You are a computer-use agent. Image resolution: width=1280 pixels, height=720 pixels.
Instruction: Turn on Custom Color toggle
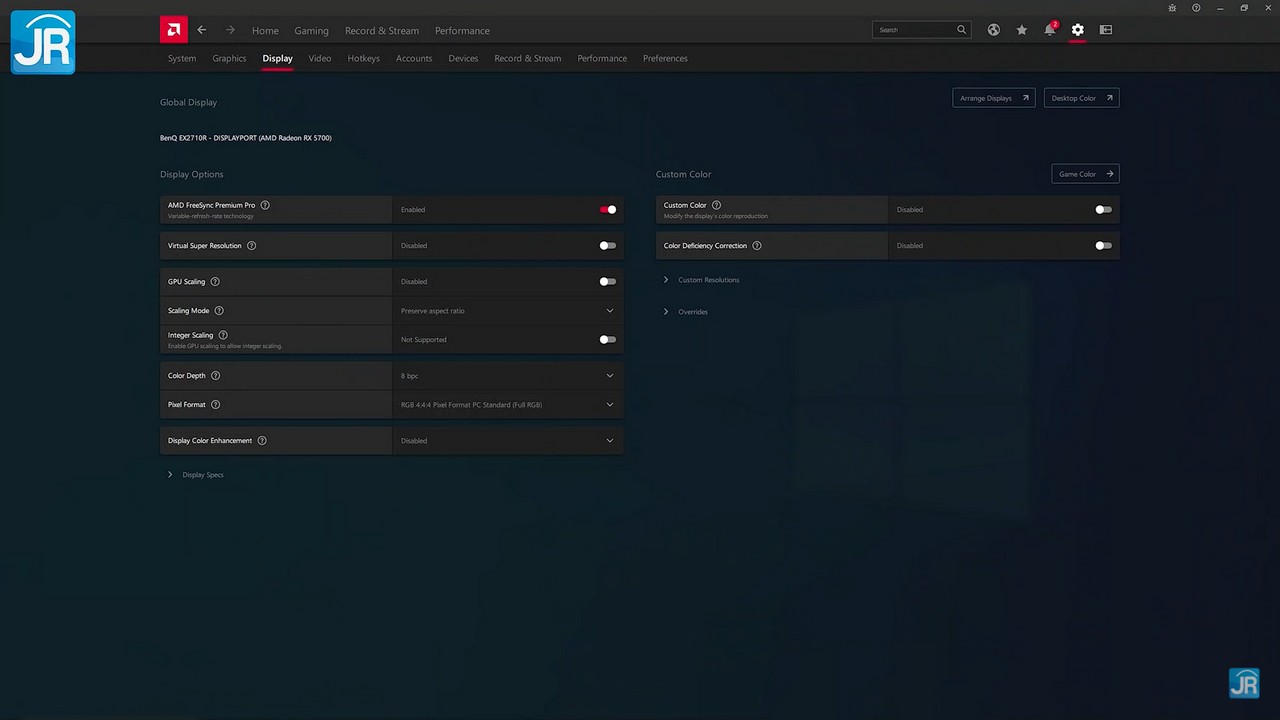pyautogui.click(x=1103, y=210)
